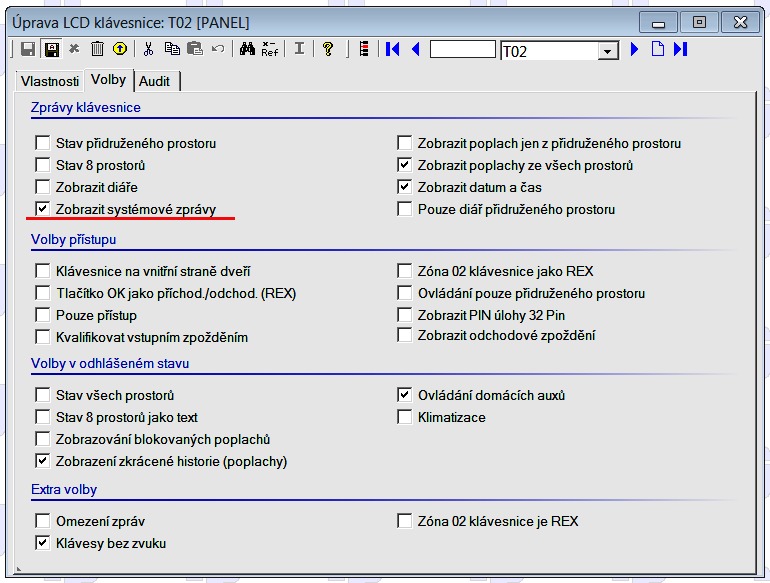The width and height of the screenshot is (770, 583).
Task: Click the binoculars find icon
Action: [247, 49]
